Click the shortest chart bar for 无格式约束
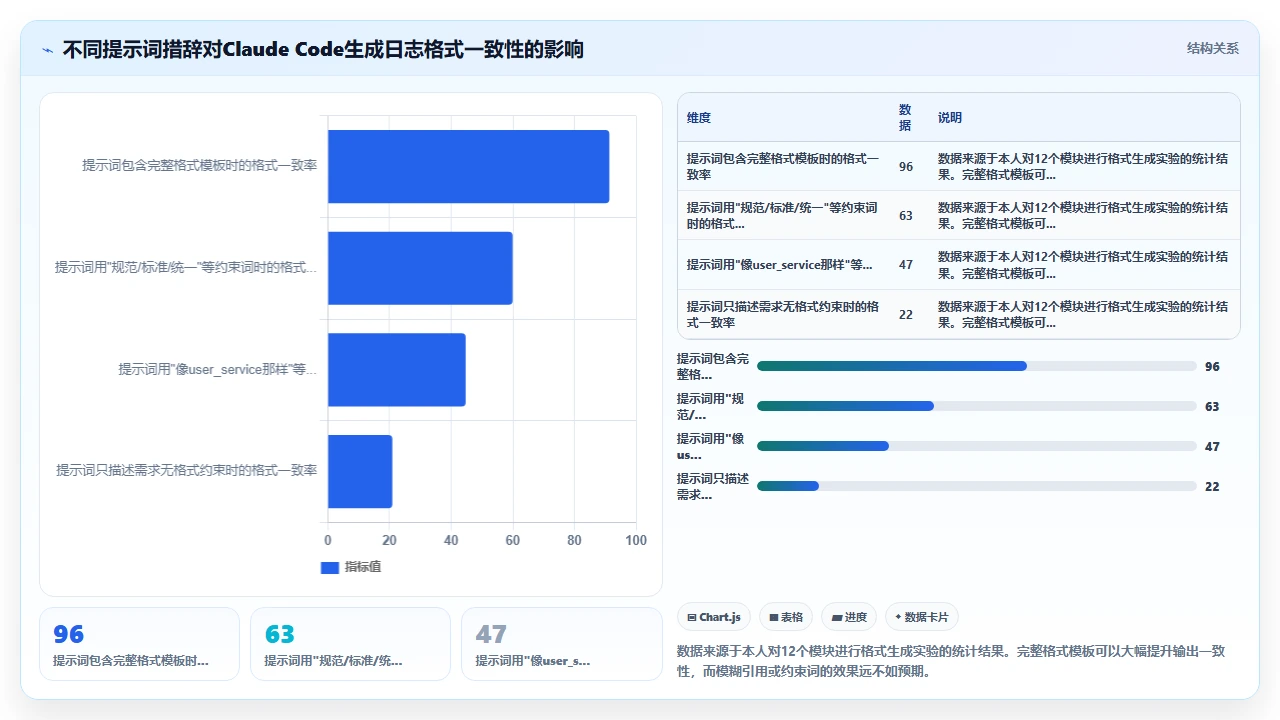1280x720 pixels. click(360, 471)
